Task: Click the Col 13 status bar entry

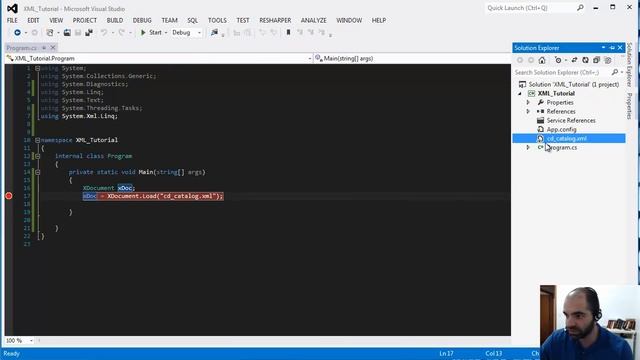Action: [493, 354]
